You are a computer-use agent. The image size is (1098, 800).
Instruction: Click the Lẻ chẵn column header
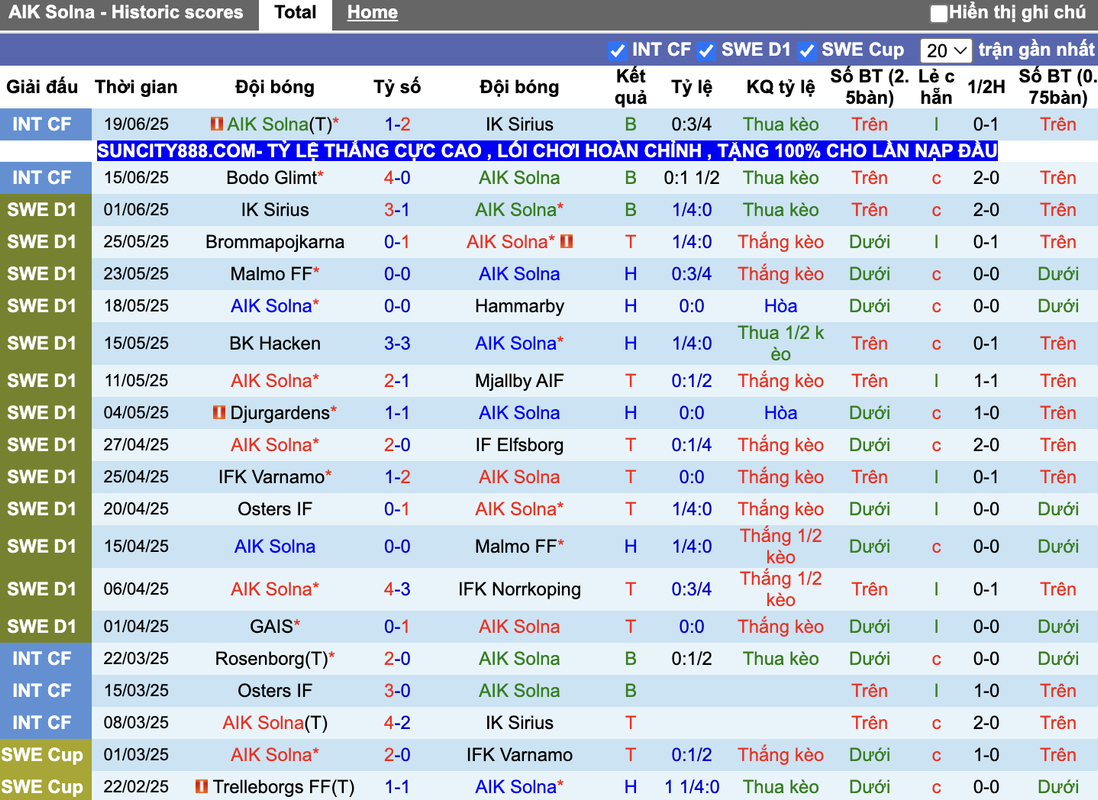pos(936,87)
